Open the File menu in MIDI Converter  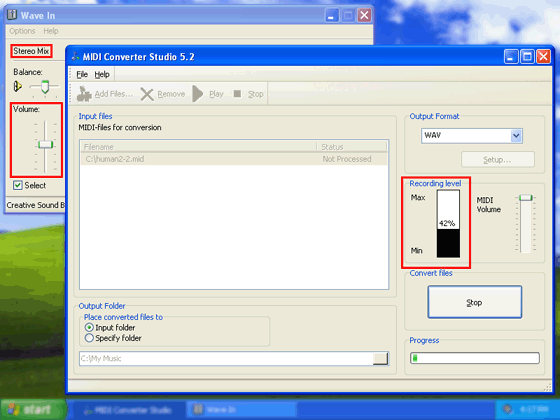(82, 74)
